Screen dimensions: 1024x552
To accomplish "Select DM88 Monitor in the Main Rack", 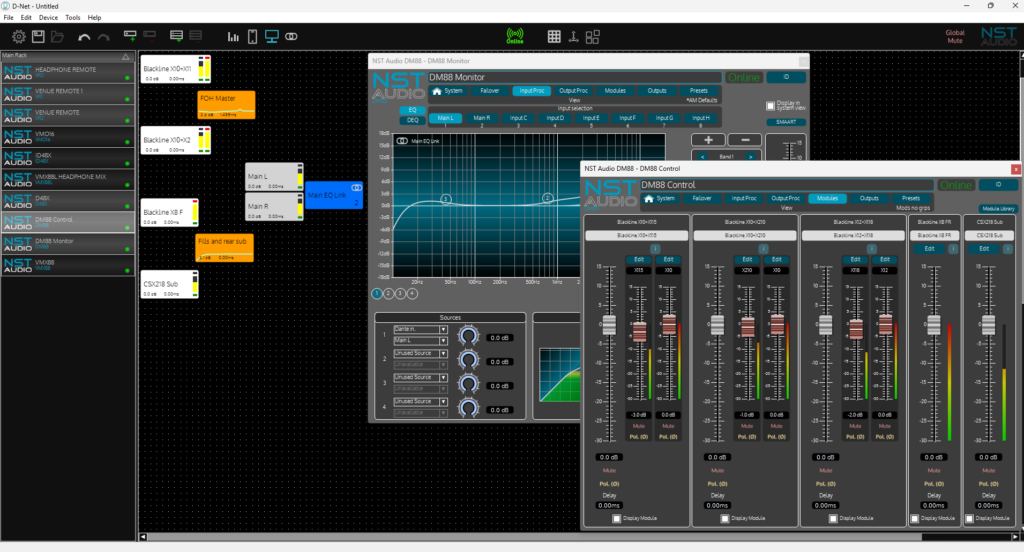I will 68,244.
